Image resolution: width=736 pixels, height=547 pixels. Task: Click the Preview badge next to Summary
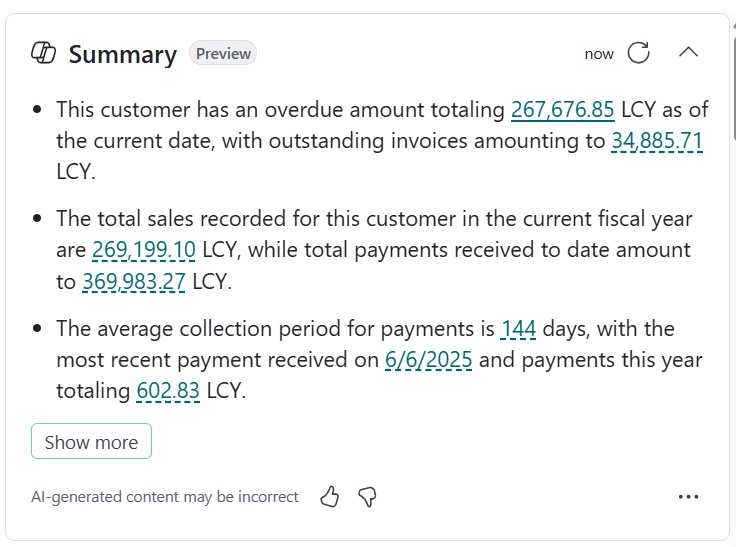click(223, 53)
